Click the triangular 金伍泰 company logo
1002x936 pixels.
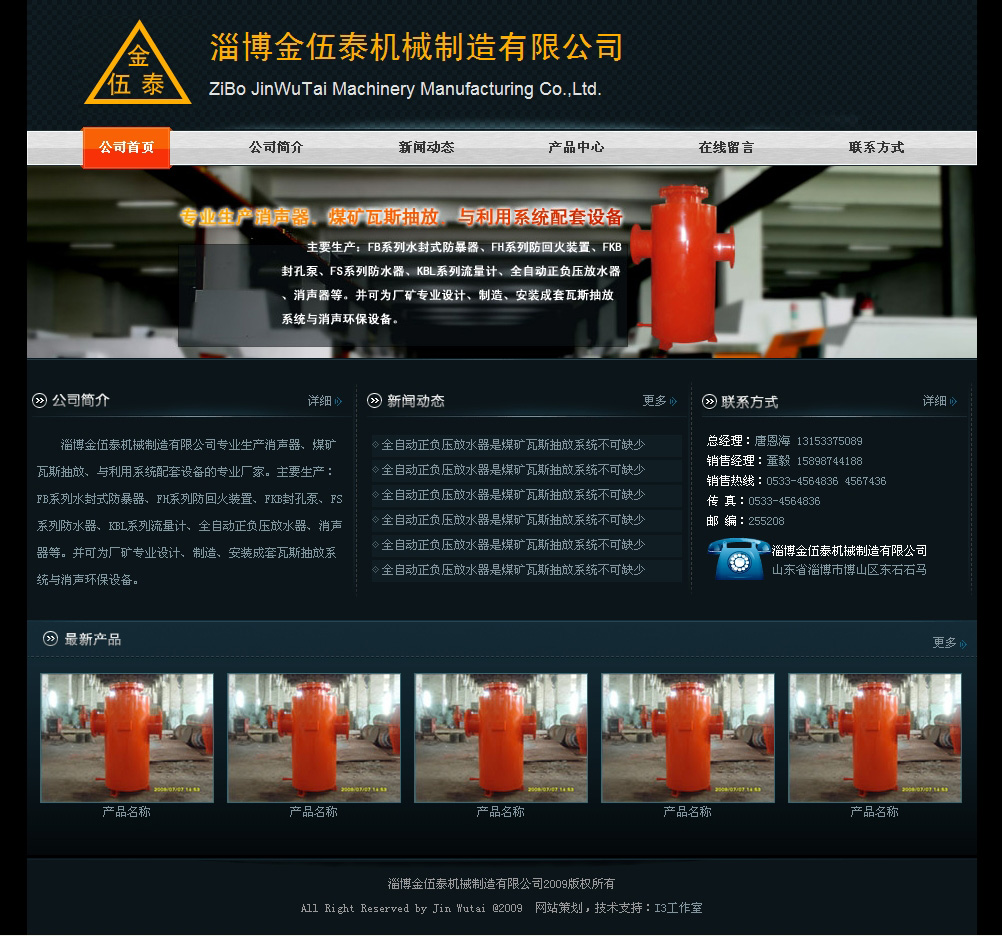point(137,64)
